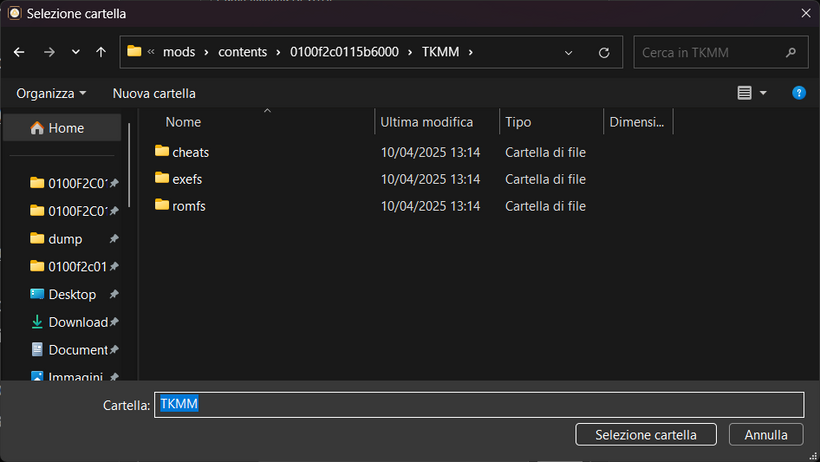This screenshot has width=820, height=462.
Task: Click navigation pane scrollbar
Action: (129, 165)
